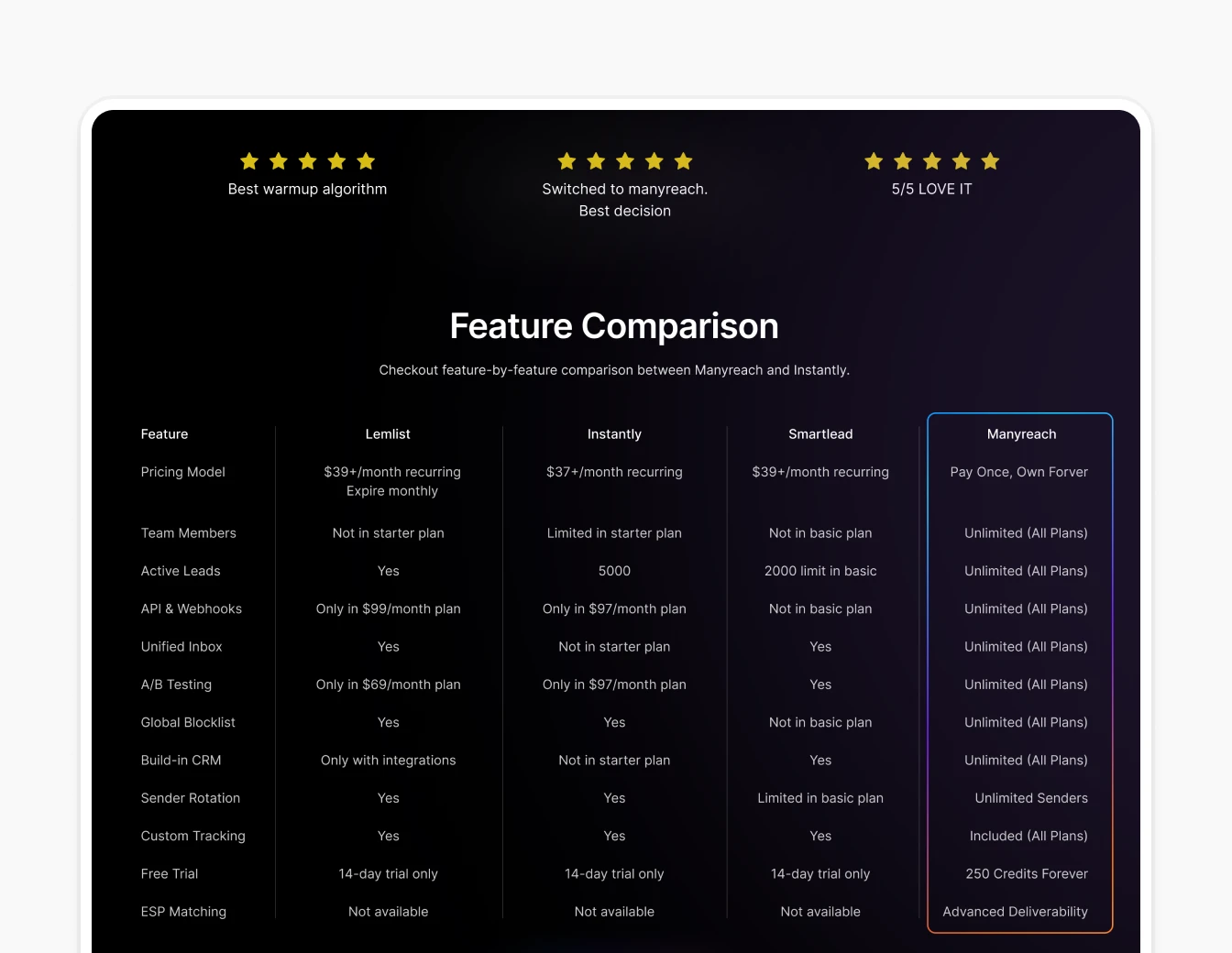
Task: Click the 'Best warmup algorithm' review text
Action: 307,189
